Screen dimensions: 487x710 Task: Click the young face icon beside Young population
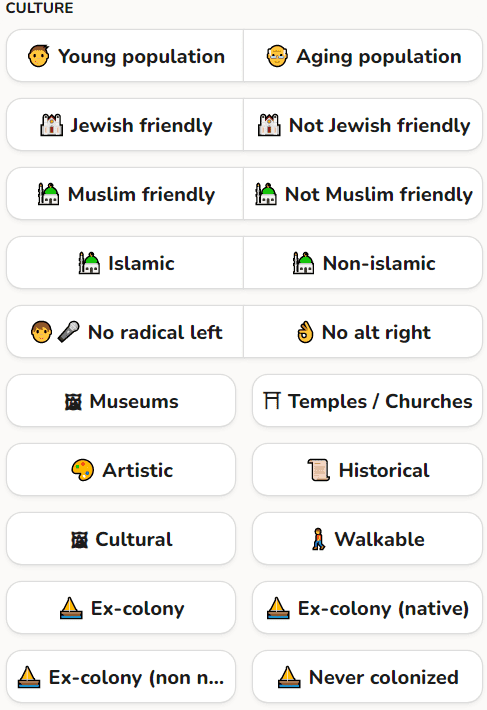[38, 56]
